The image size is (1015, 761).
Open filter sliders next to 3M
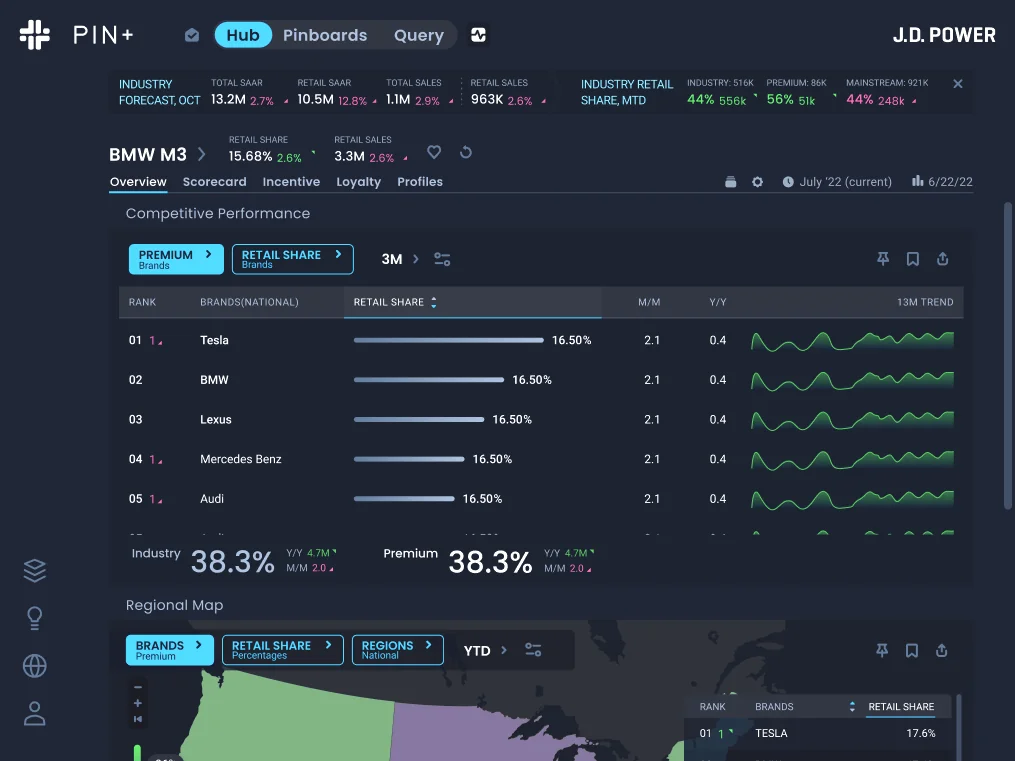coord(442,259)
